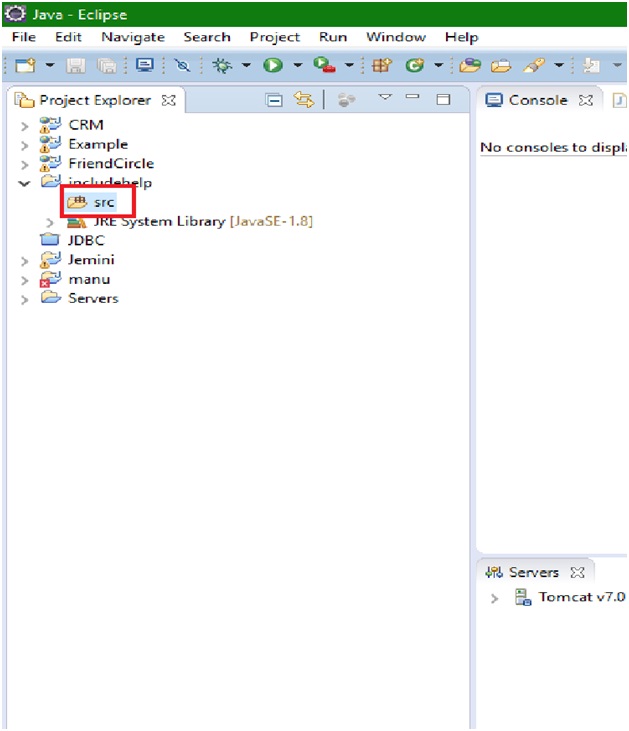Image resolution: width=629 pixels, height=731 pixels.
Task: Open the Help menu
Action: click(462, 37)
